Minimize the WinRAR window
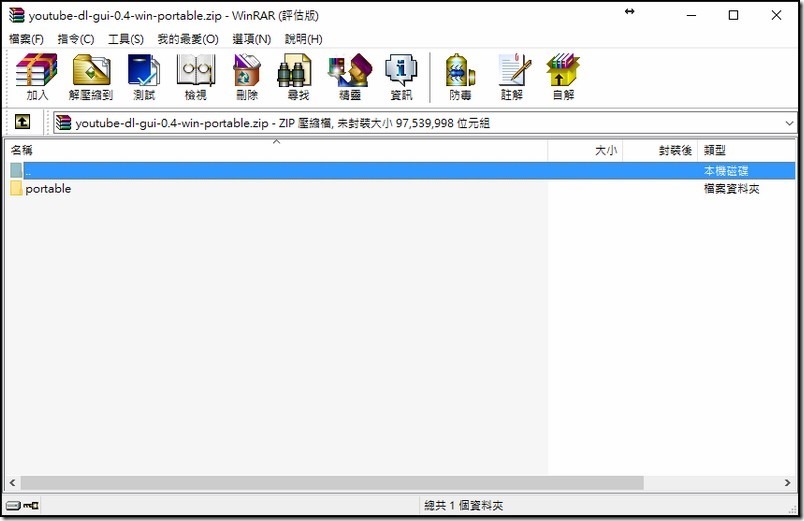Image resolution: width=804 pixels, height=521 pixels. click(691, 15)
